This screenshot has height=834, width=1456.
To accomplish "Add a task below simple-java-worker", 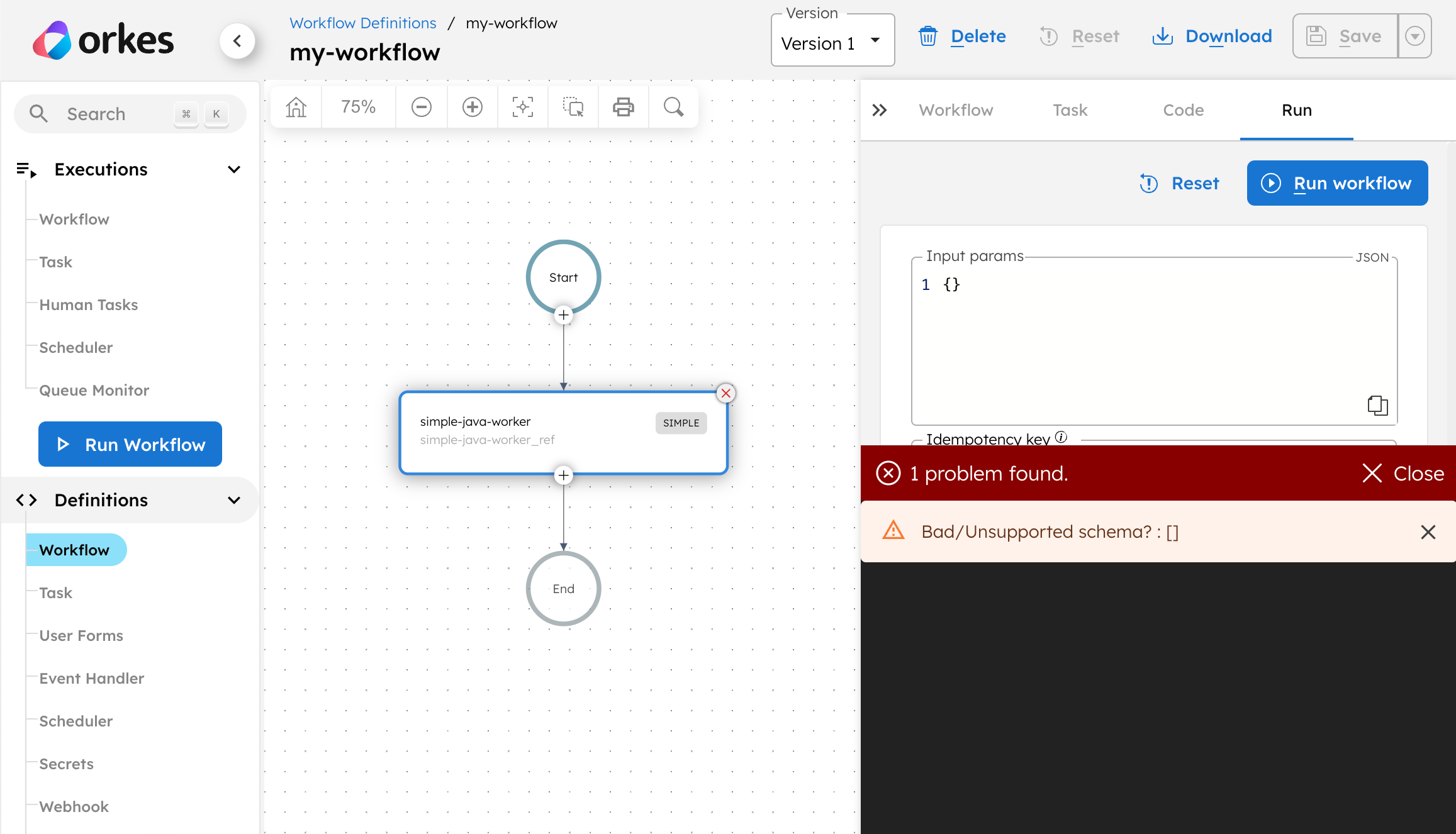I will click(x=564, y=475).
